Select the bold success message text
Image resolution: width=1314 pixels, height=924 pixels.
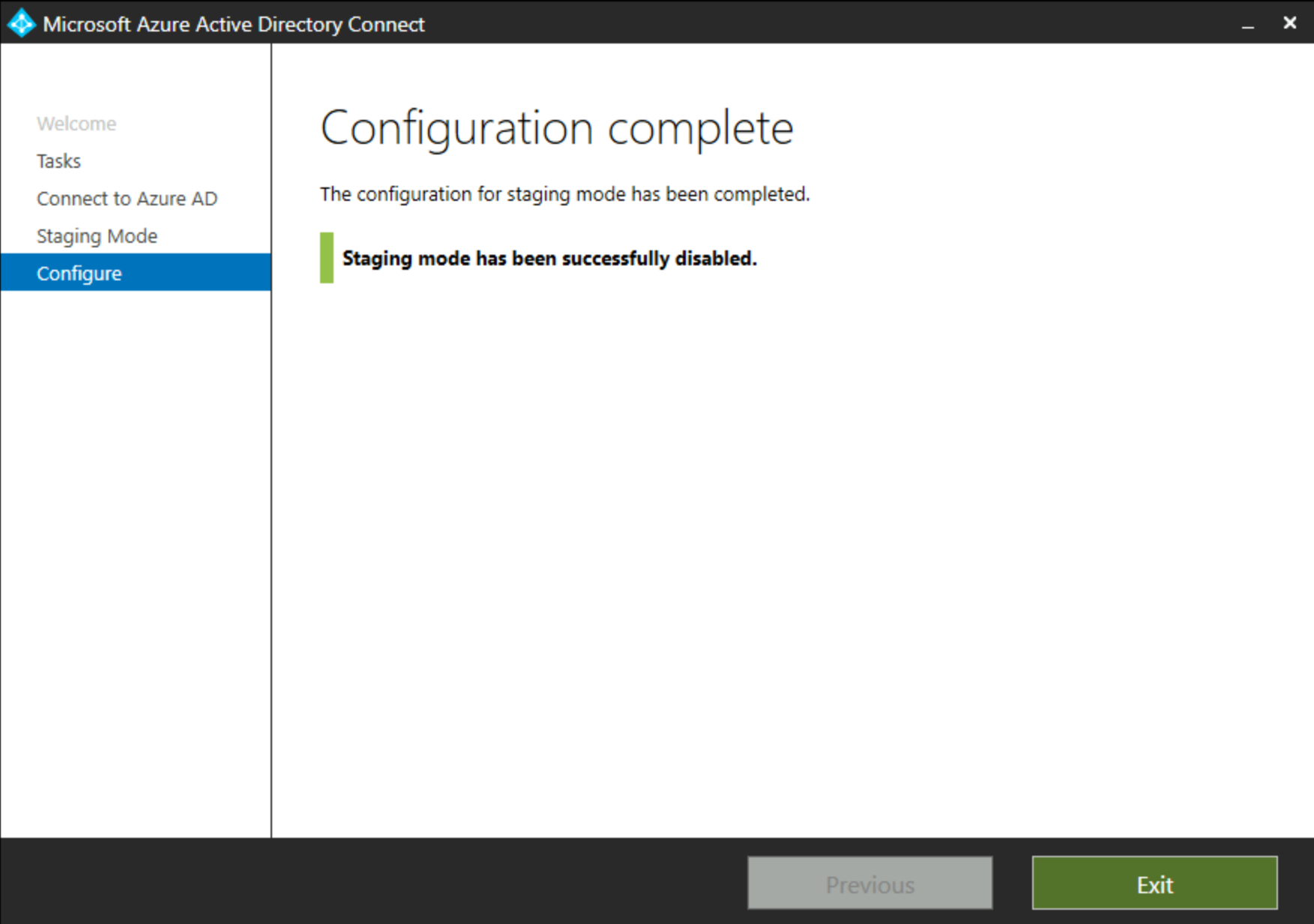pyautogui.click(x=549, y=258)
